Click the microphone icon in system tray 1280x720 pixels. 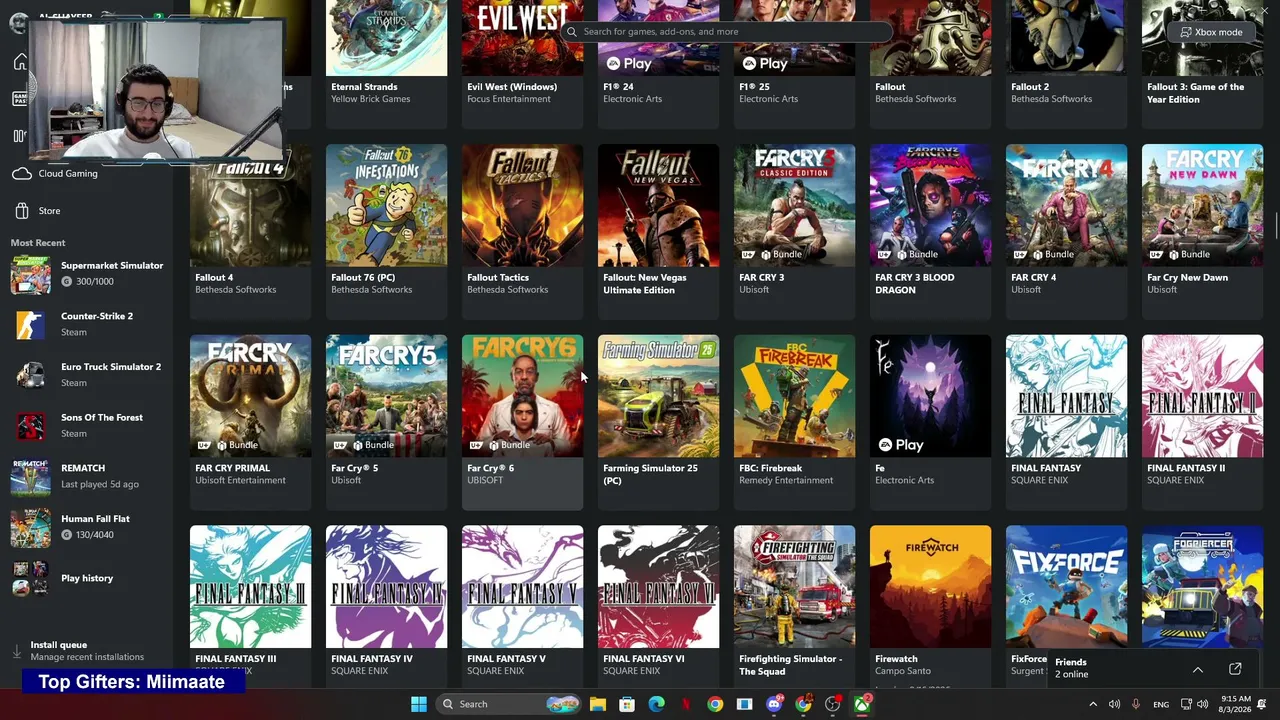point(1136,704)
